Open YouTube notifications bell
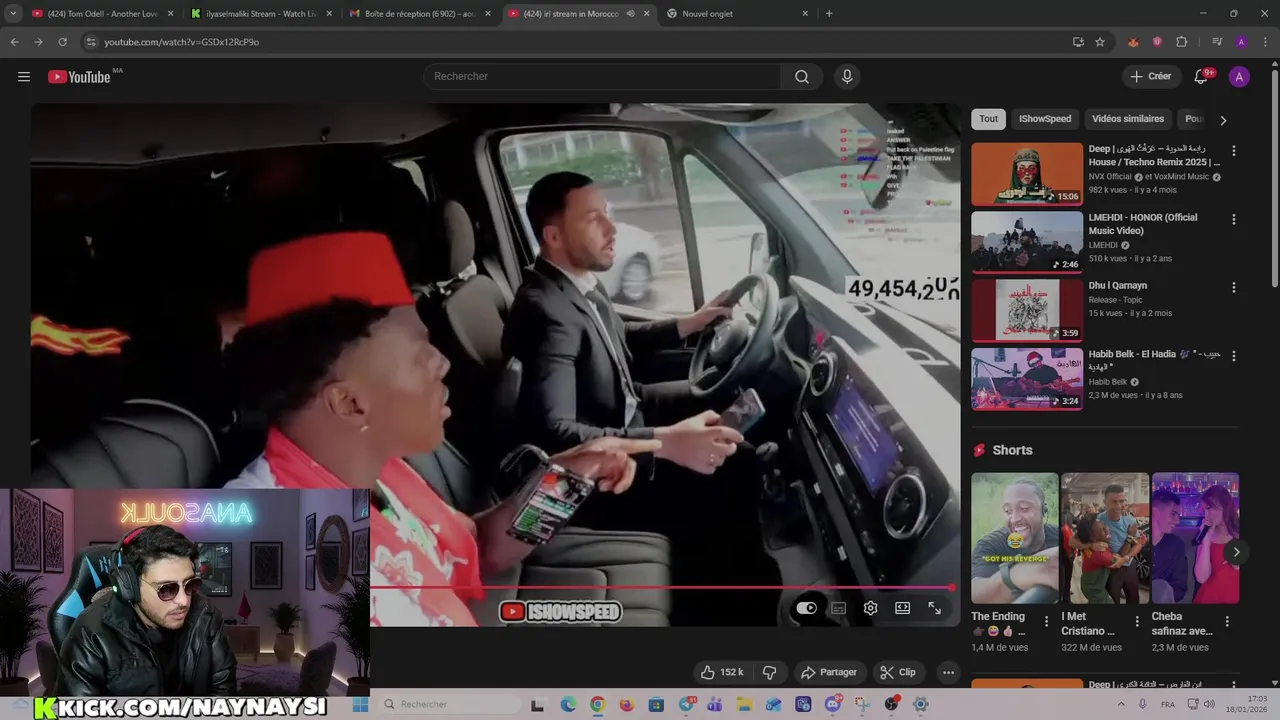Image resolution: width=1280 pixels, height=720 pixels. 1202,77
